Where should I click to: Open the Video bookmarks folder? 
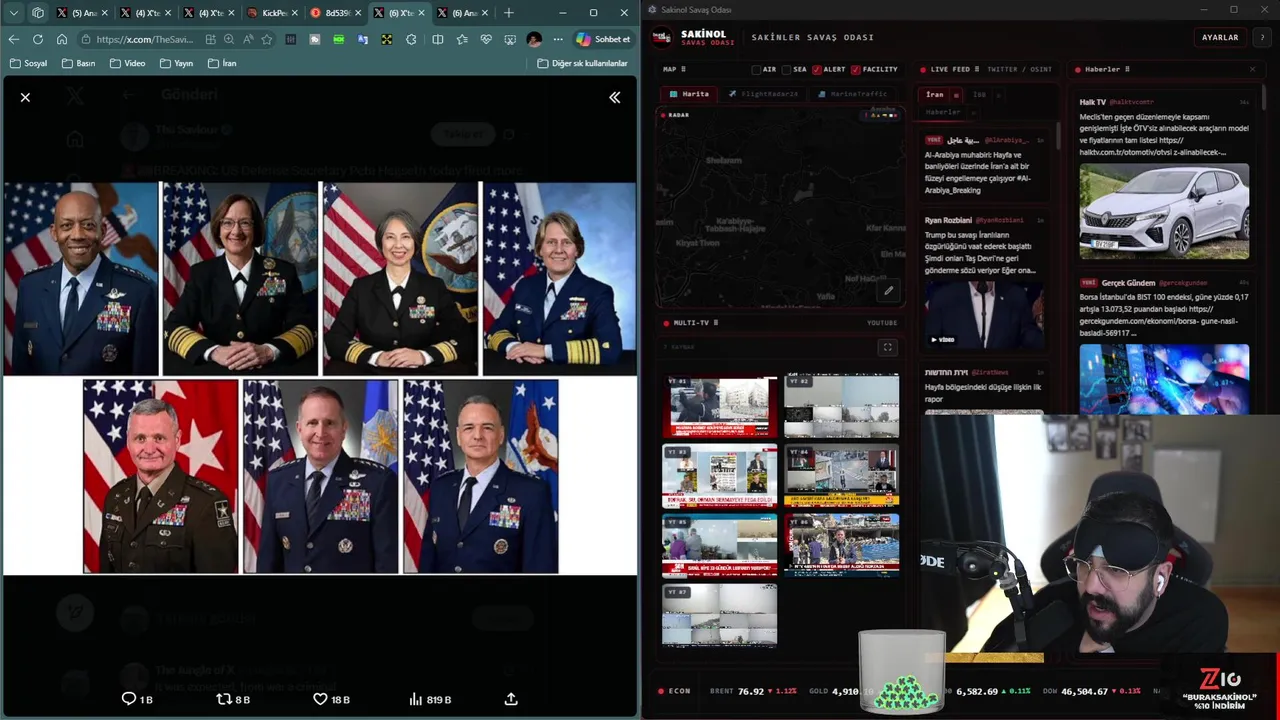pyautogui.click(x=127, y=63)
